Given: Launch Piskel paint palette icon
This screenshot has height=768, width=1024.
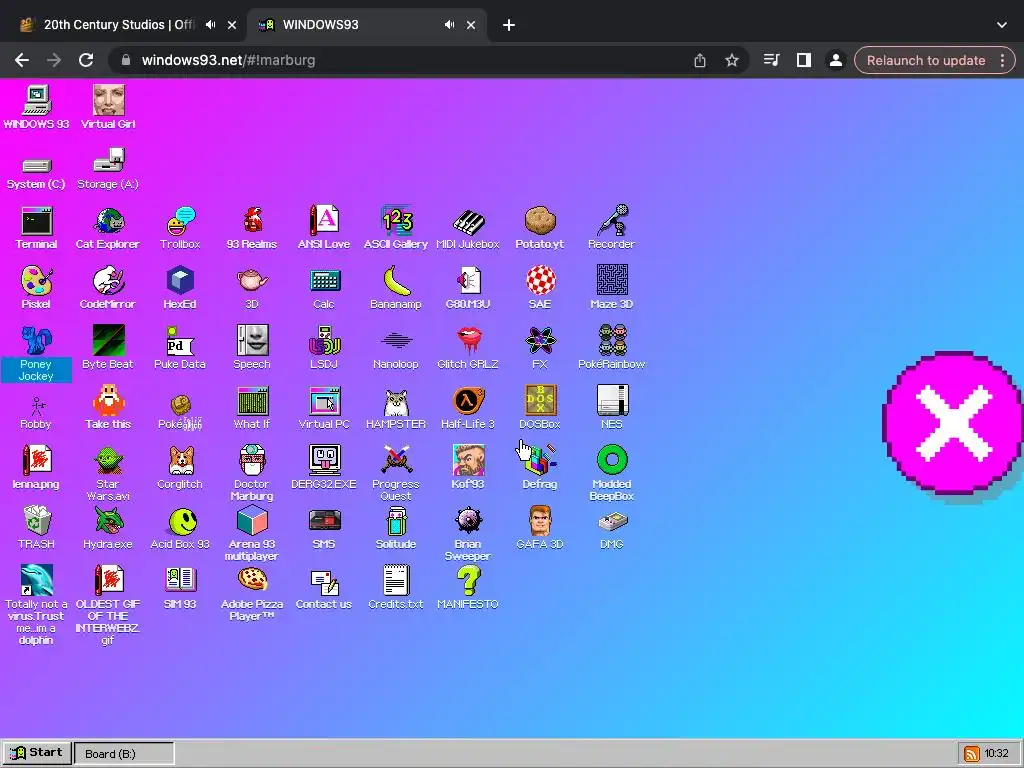Looking at the screenshot, I should (x=37, y=288).
